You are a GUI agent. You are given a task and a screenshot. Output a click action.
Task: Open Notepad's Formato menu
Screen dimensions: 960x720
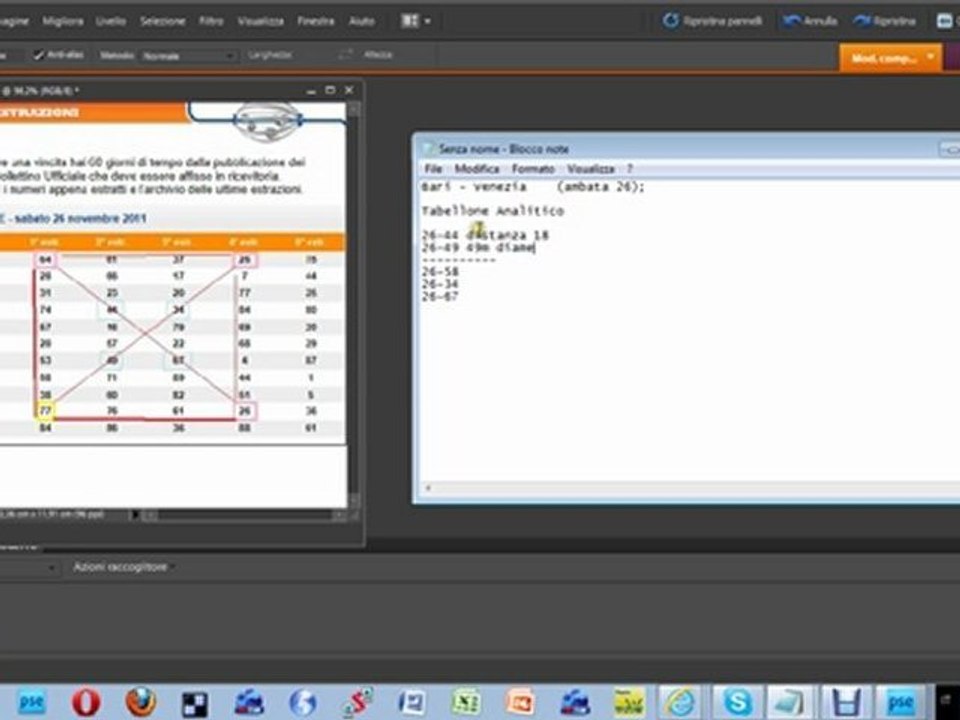[533, 168]
